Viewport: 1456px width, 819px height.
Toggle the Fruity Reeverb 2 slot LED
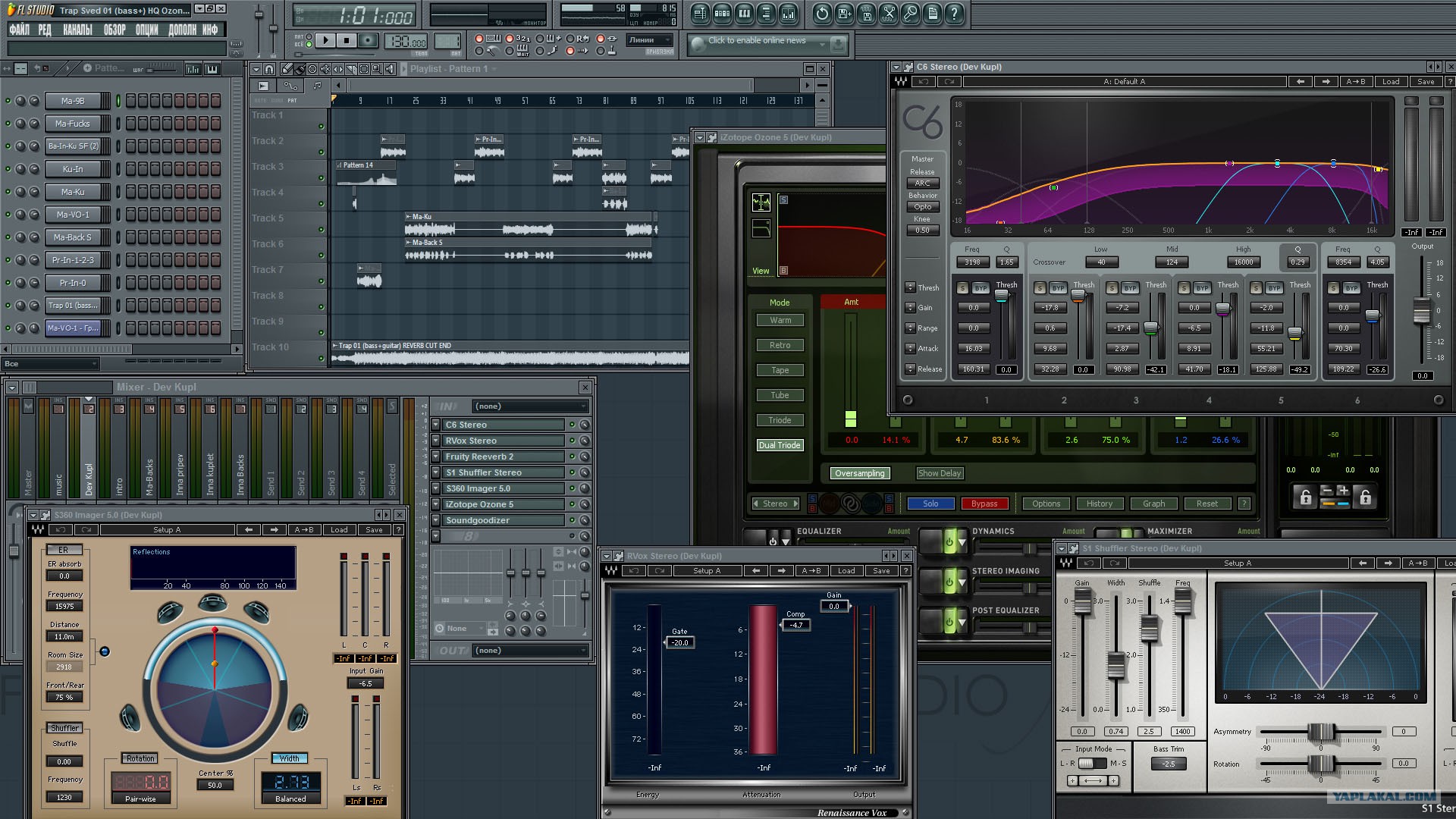point(572,457)
